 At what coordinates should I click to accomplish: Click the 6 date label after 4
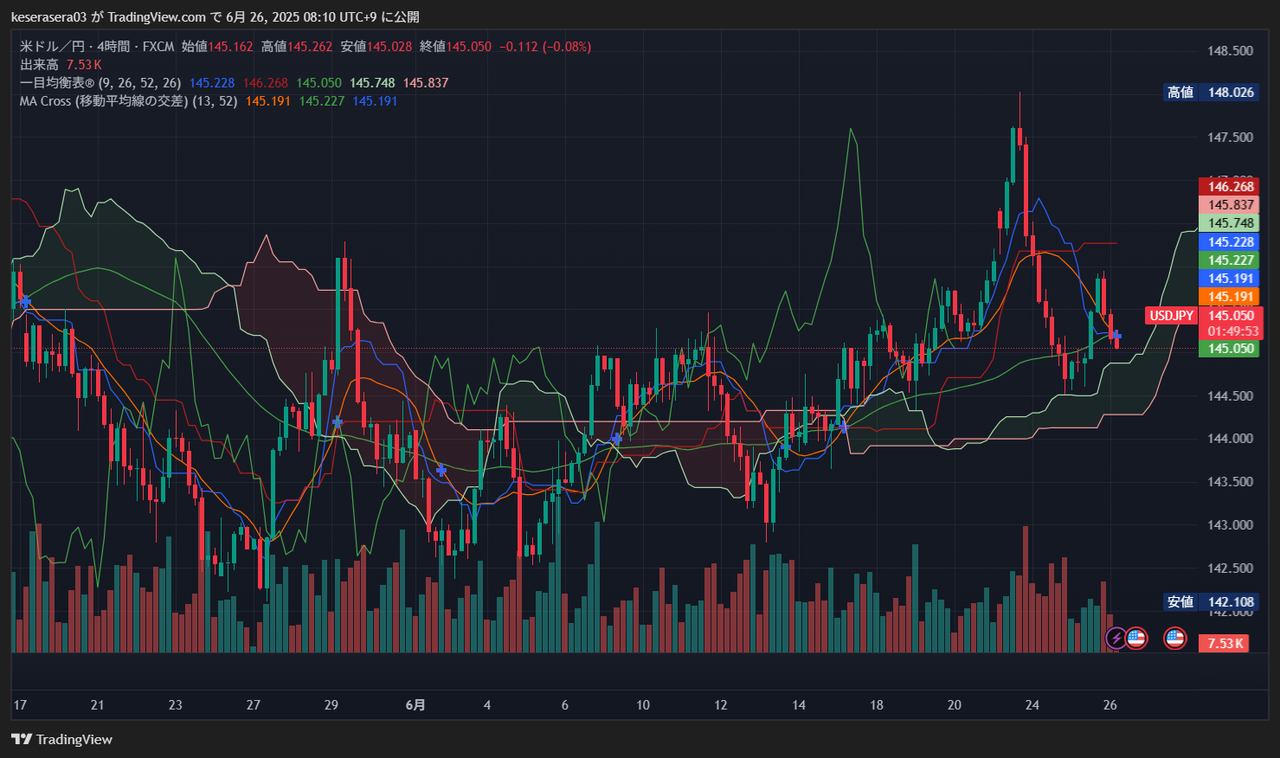565,705
